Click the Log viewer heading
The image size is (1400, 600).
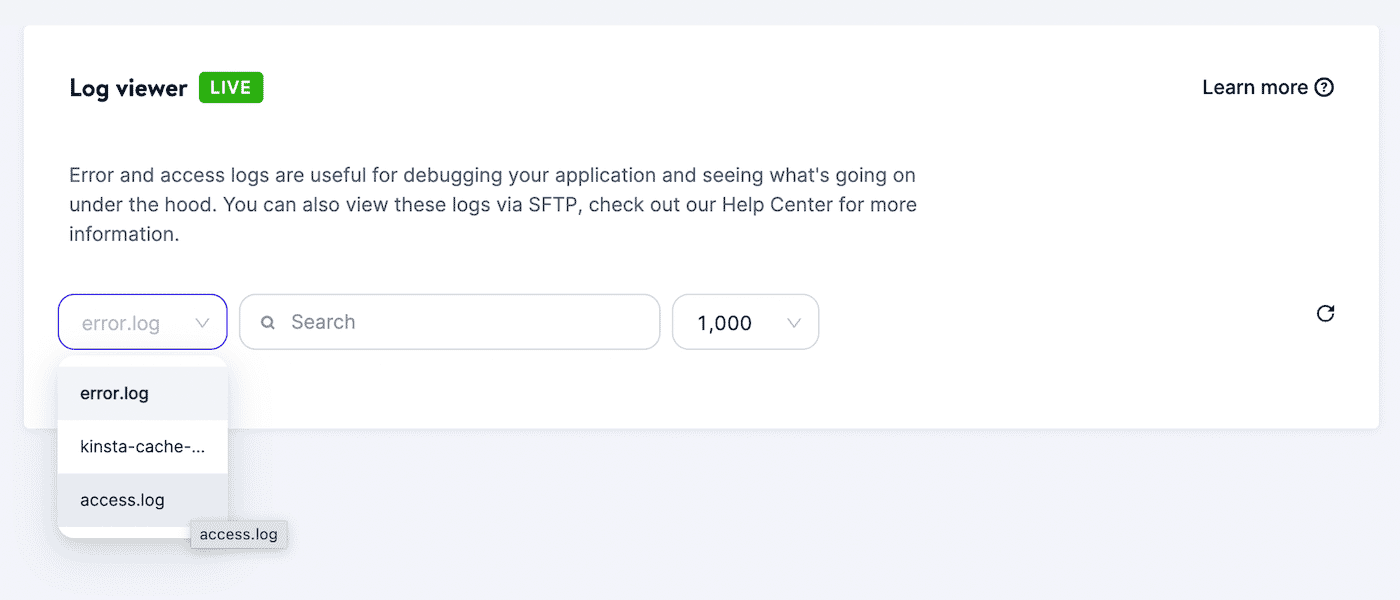point(128,88)
